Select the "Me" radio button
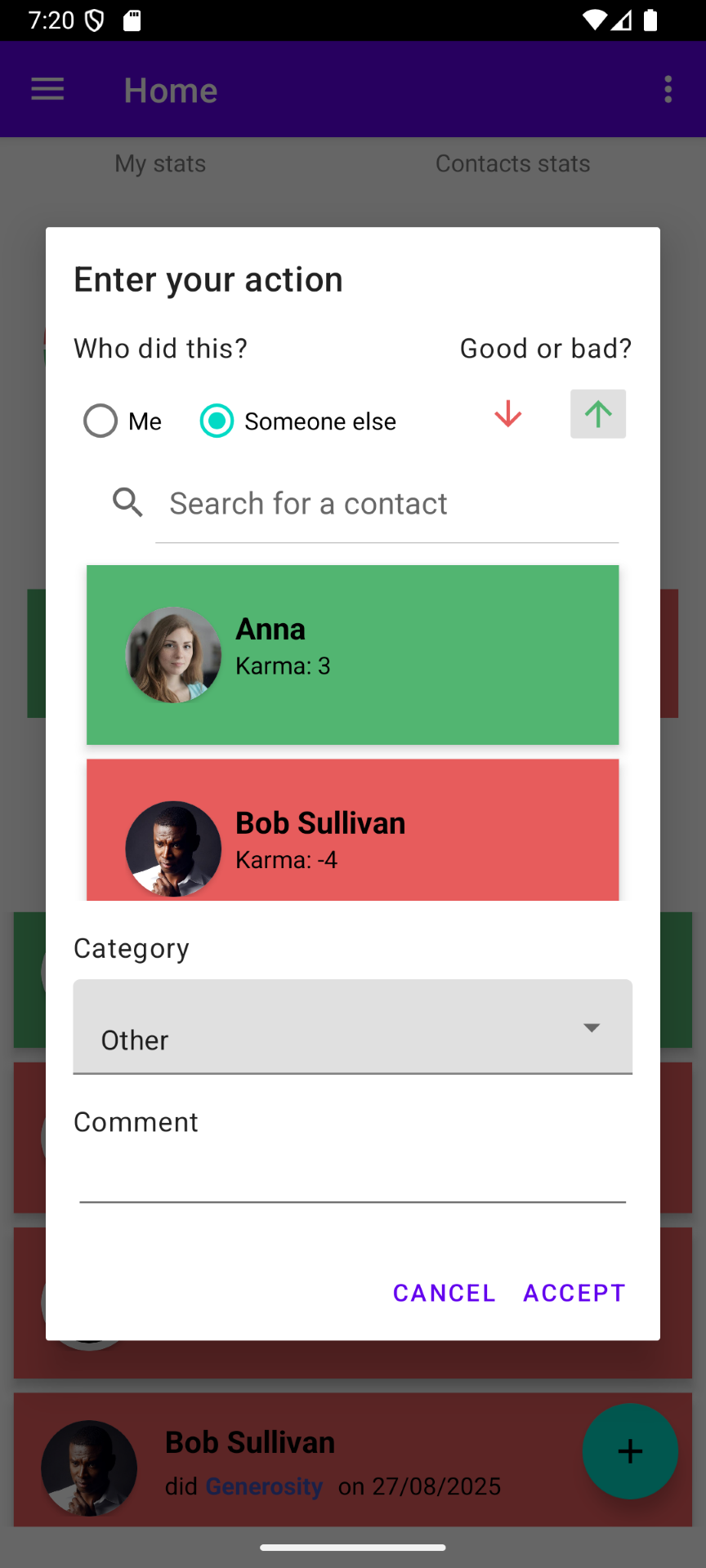 click(x=101, y=421)
